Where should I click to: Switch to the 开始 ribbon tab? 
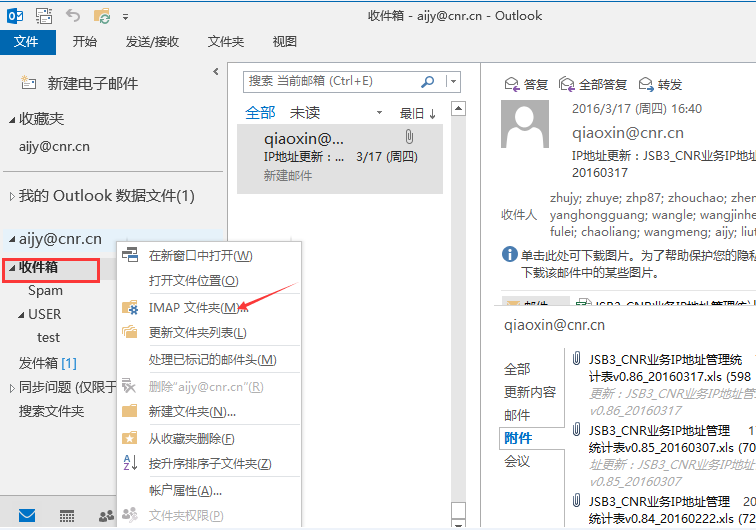click(x=85, y=42)
